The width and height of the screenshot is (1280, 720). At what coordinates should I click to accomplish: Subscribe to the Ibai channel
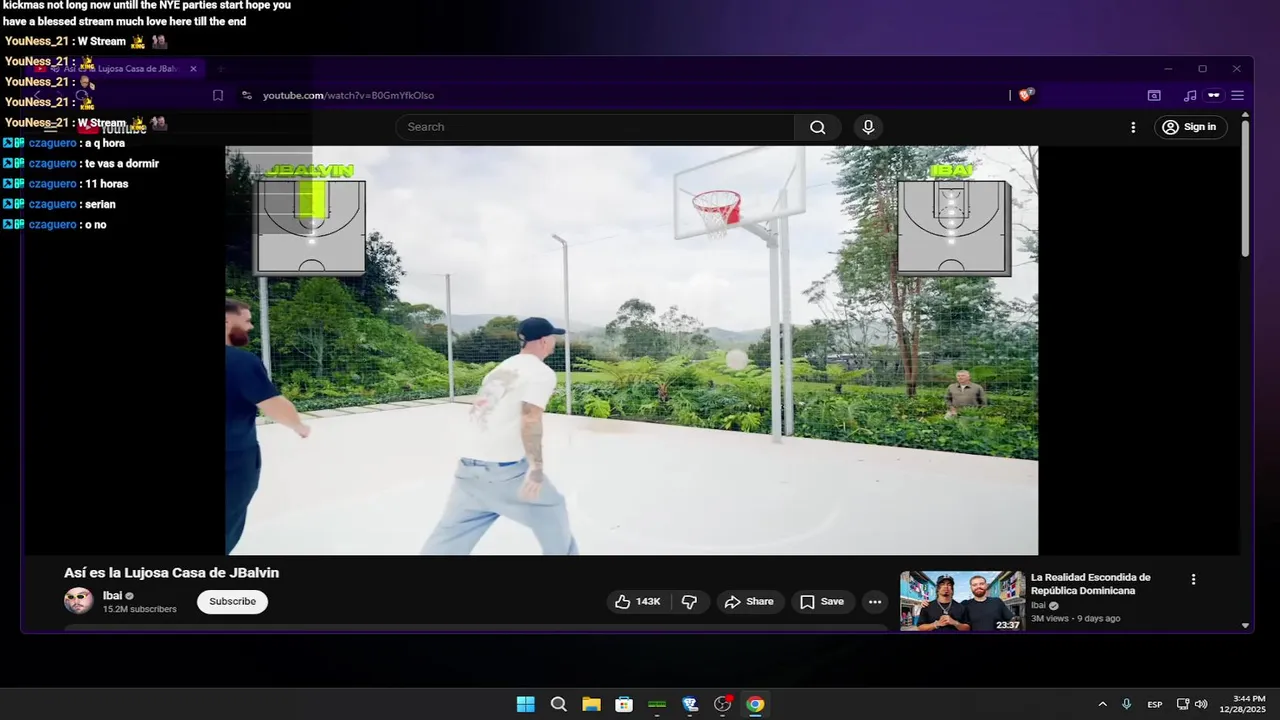click(232, 601)
